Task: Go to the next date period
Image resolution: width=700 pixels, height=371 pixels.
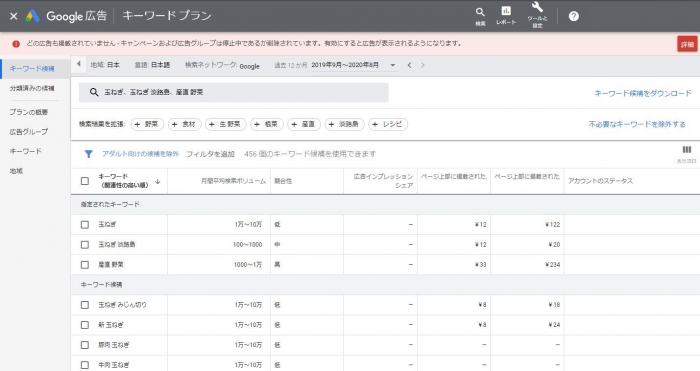Action: coord(423,65)
